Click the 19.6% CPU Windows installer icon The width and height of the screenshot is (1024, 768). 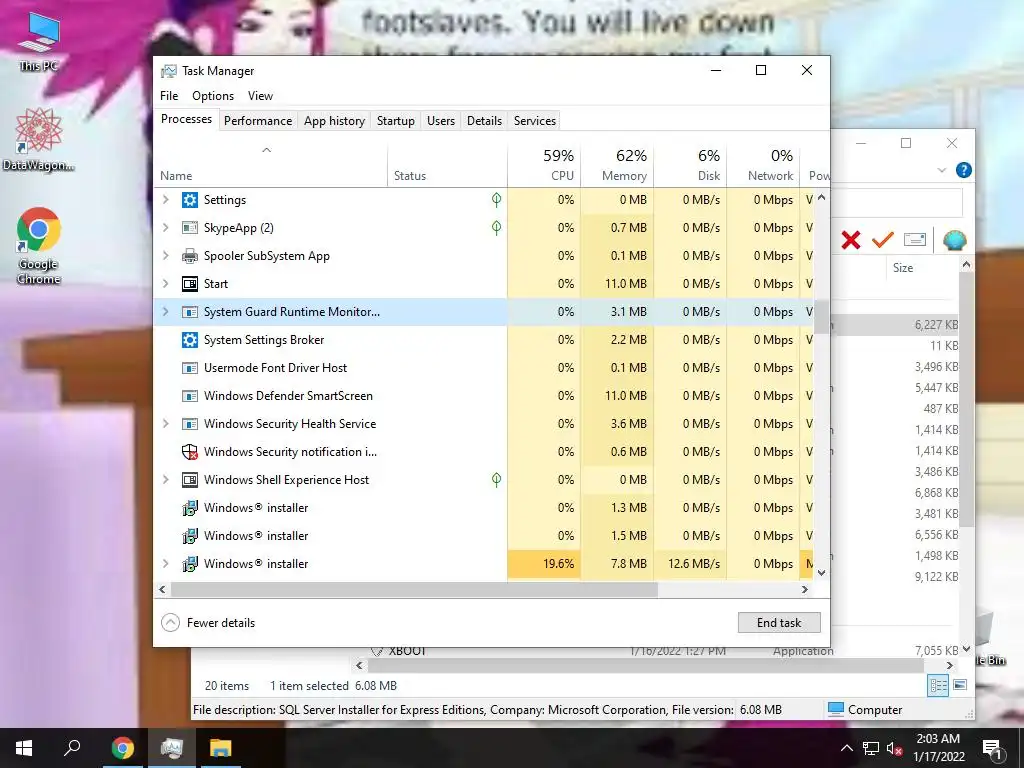click(189, 564)
